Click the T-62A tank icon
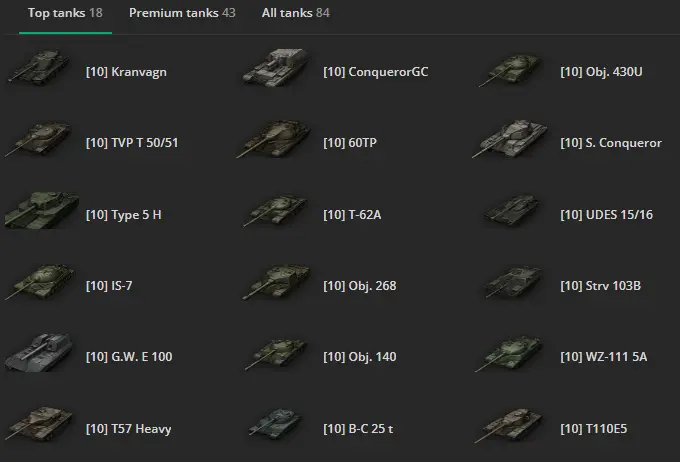Viewport: 680px width, 462px height. coord(275,211)
